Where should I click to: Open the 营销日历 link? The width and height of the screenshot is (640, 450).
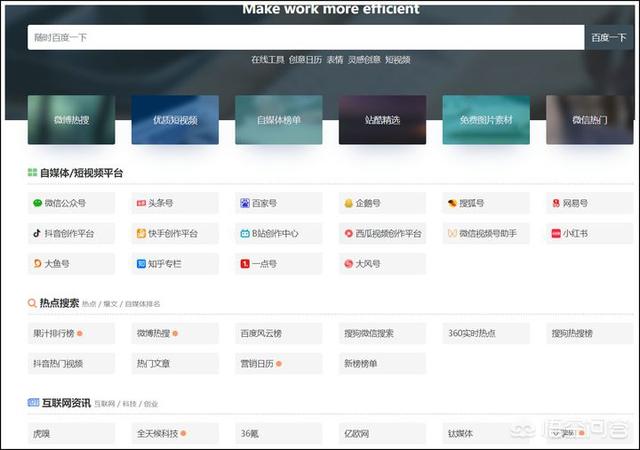coord(279,363)
